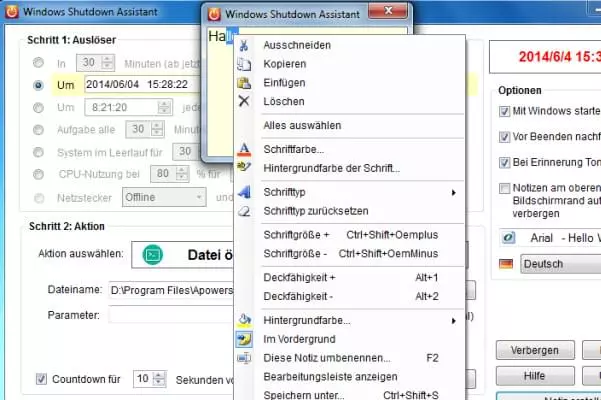
Task: Click the highlighter icon for Hintergrundfarbe der Schrift
Action: 244,167
